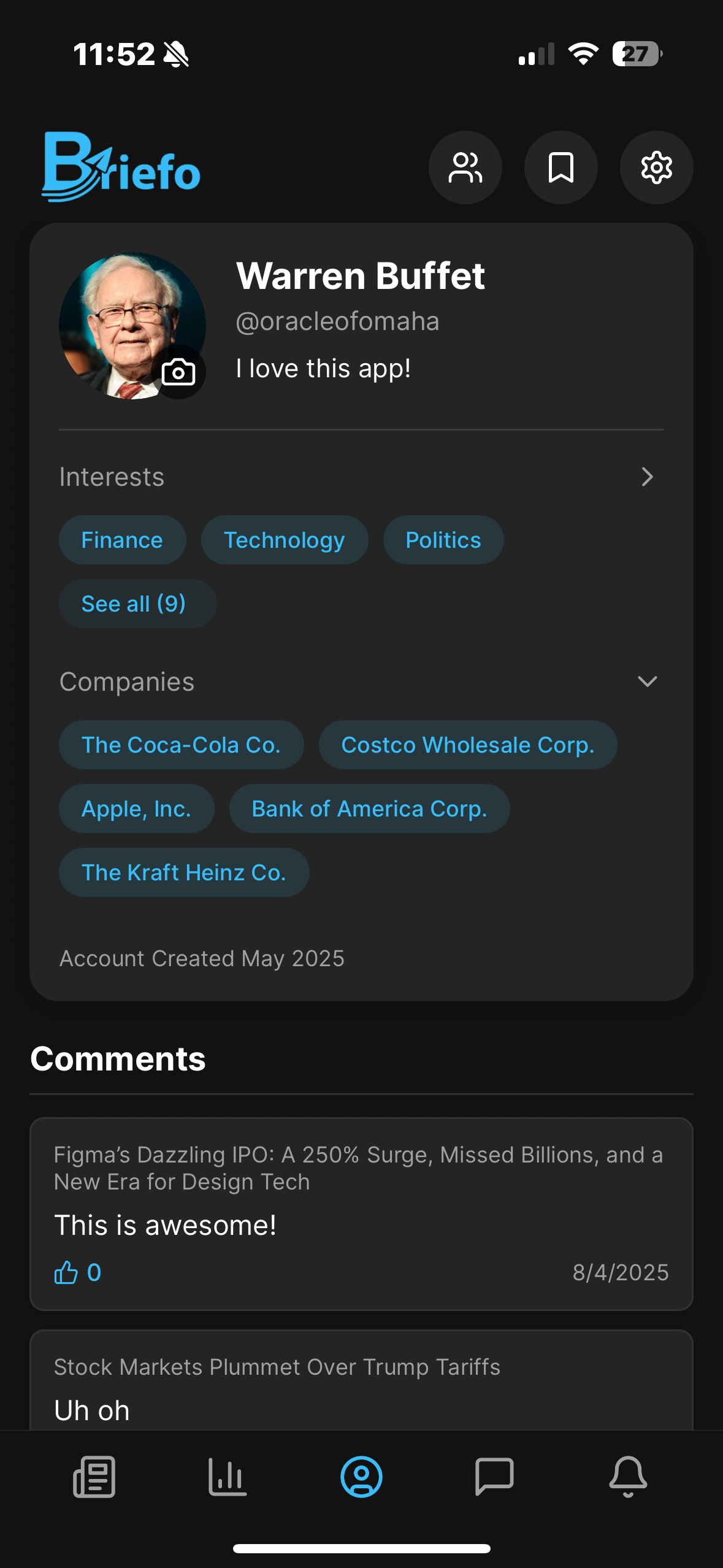
Task: Like the "This is awesome!" comment
Action: pyautogui.click(x=66, y=1273)
